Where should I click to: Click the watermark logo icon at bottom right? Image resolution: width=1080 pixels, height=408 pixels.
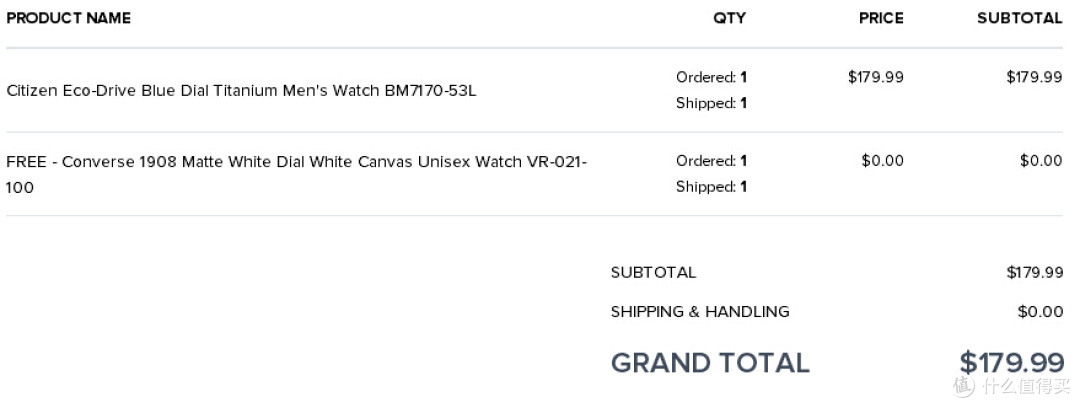pyautogui.click(x=964, y=386)
